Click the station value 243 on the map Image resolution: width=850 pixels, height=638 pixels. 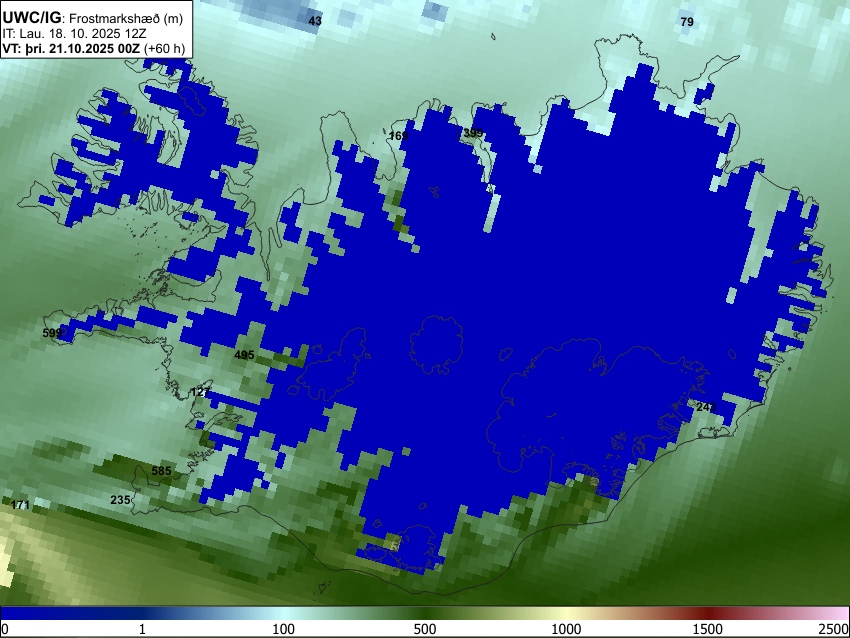pyautogui.click(x=706, y=407)
